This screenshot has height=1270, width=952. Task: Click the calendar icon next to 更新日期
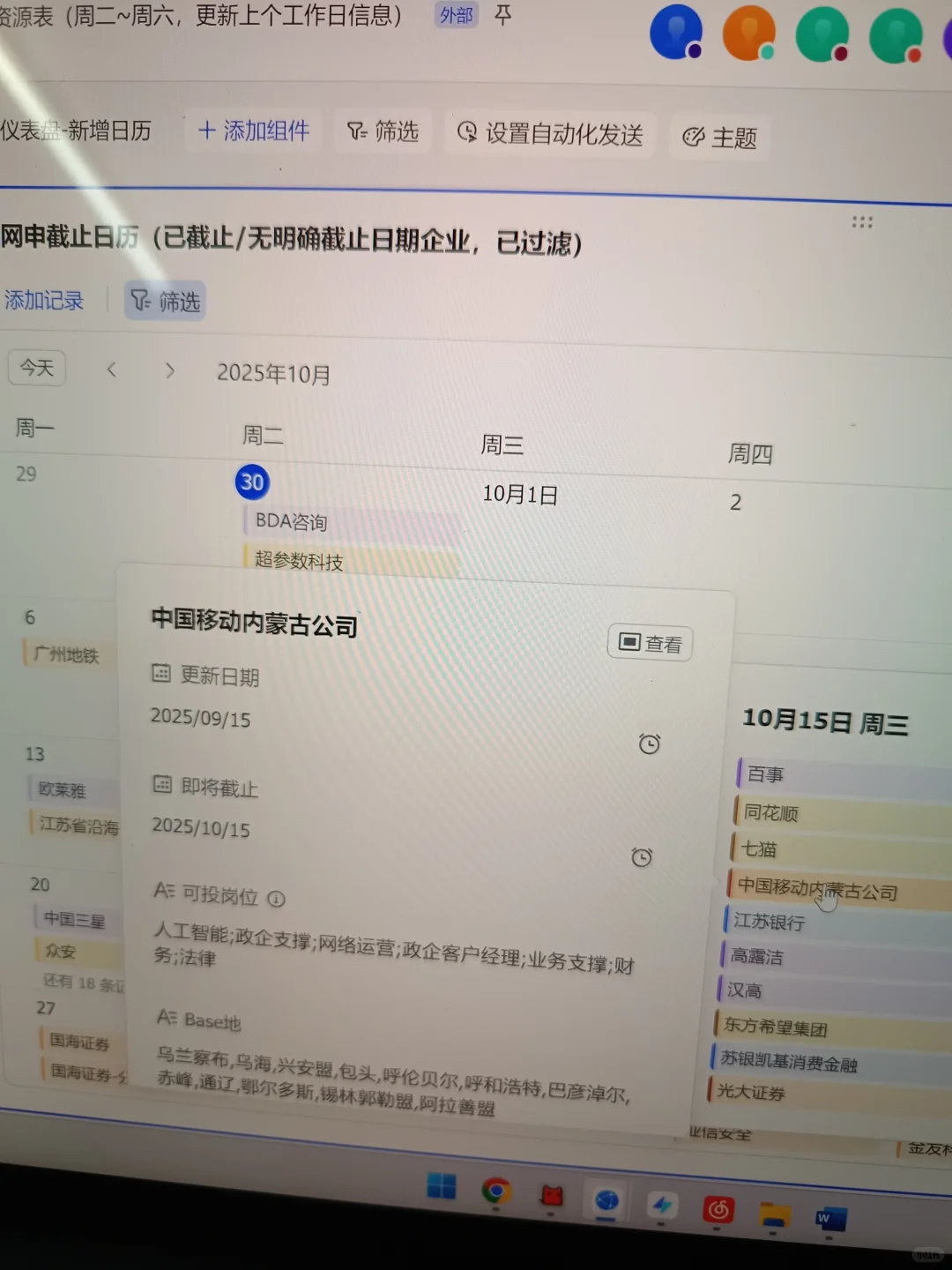(161, 674)
